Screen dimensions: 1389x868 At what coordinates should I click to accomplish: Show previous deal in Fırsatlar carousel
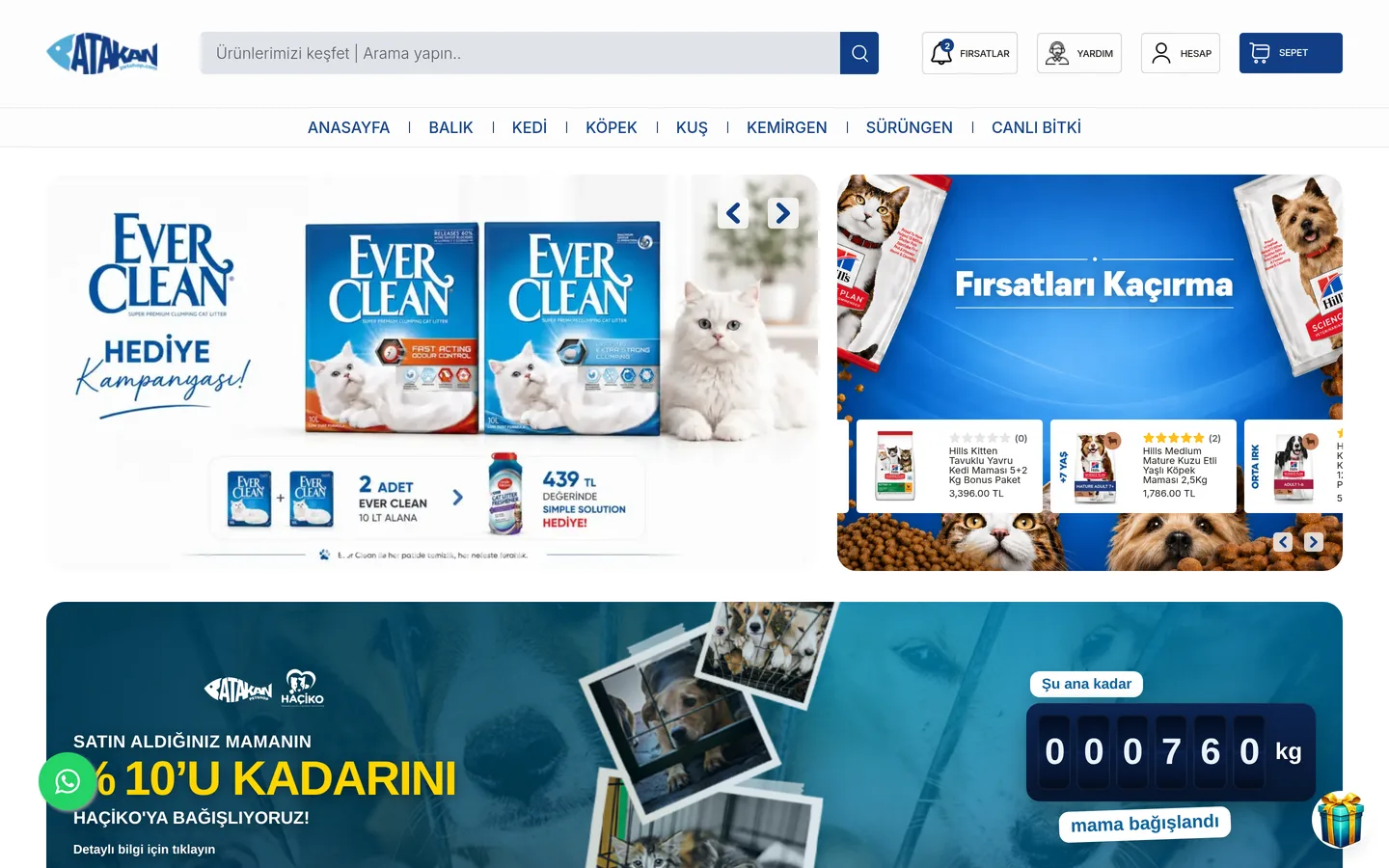tap(1283, 542)
